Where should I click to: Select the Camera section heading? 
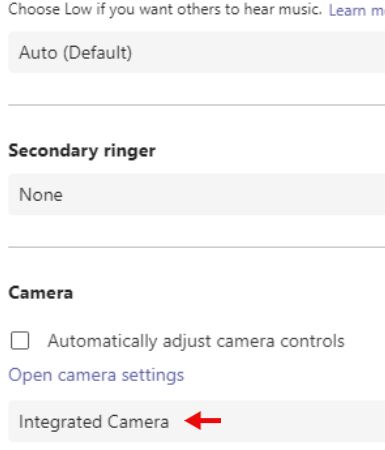click(x=40, y=293)
